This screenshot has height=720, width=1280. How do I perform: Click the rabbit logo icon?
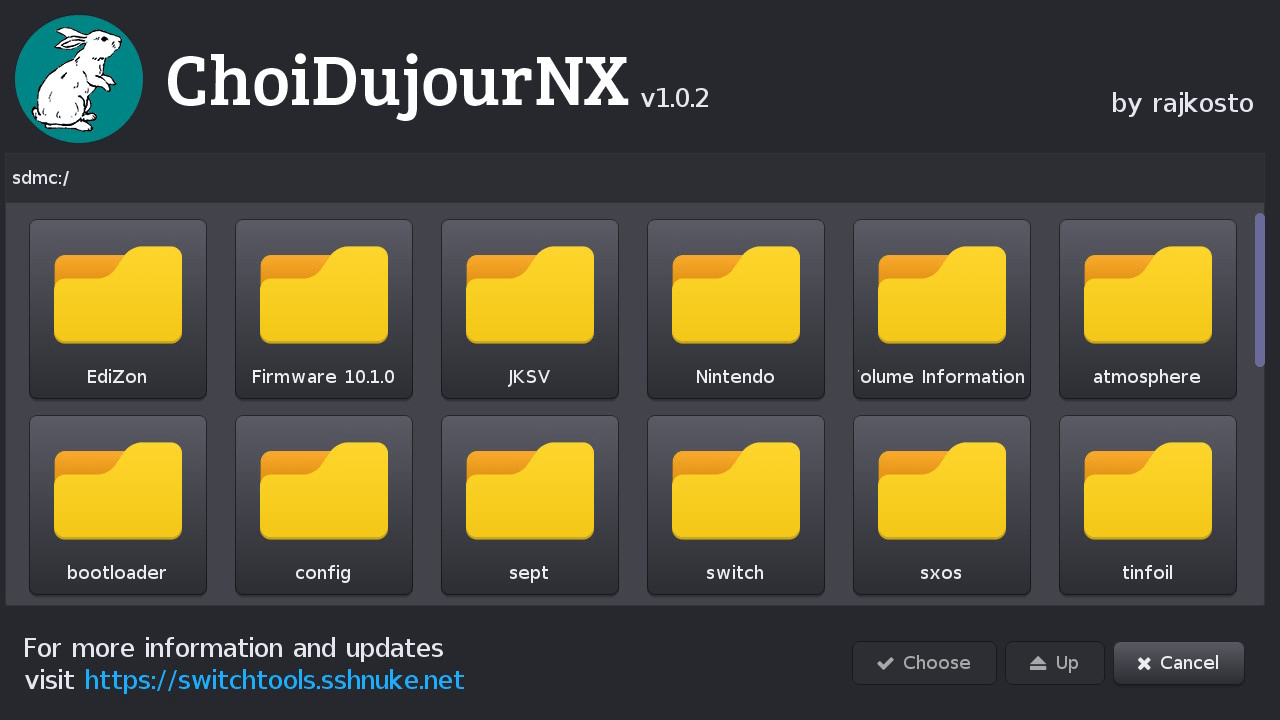79,79
